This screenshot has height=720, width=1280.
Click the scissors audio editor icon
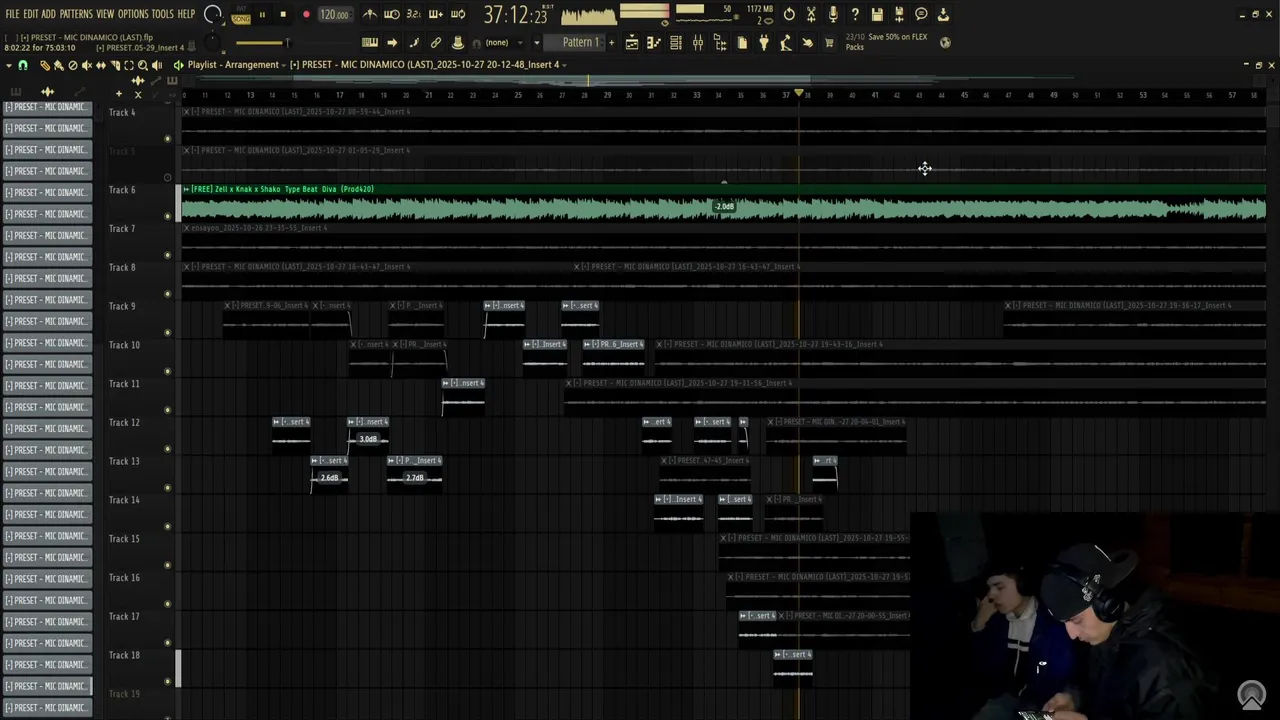coord(811,14)
